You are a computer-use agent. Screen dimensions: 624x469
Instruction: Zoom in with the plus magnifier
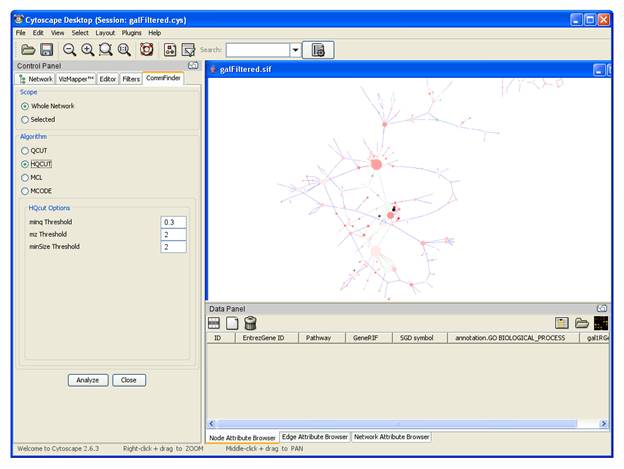point(88,50)
